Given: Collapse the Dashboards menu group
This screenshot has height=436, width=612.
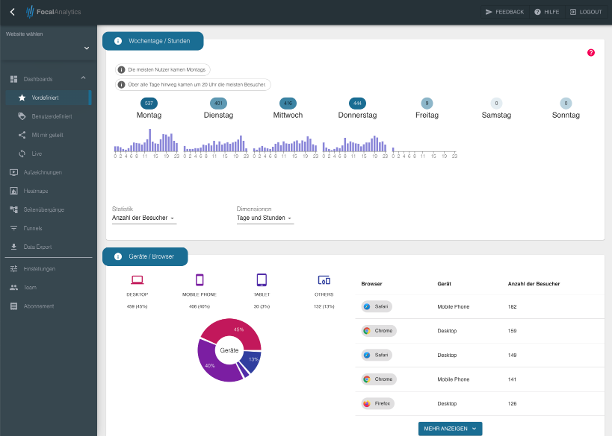Looking at the screenshot, I should [x=83, y=78].
